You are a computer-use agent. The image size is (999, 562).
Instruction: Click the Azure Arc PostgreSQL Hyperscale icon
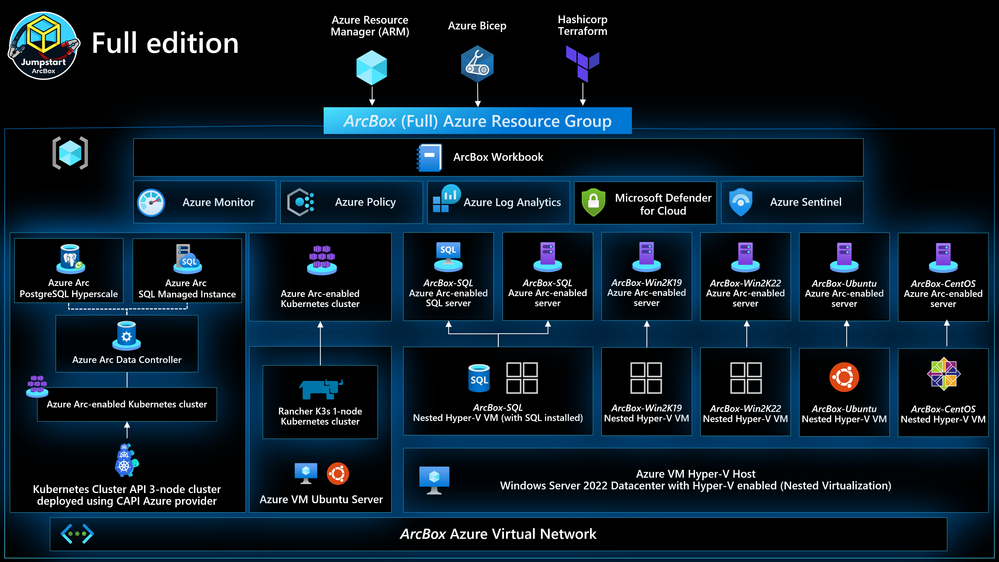coord(70,259)
